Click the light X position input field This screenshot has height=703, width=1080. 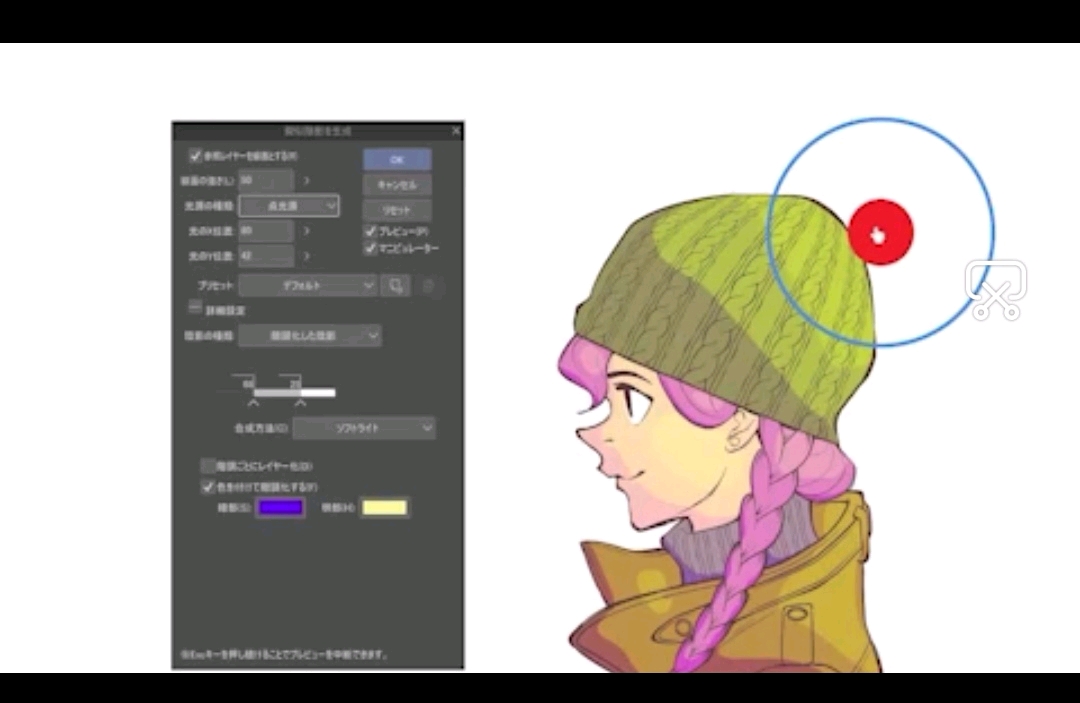pos(266,231)
